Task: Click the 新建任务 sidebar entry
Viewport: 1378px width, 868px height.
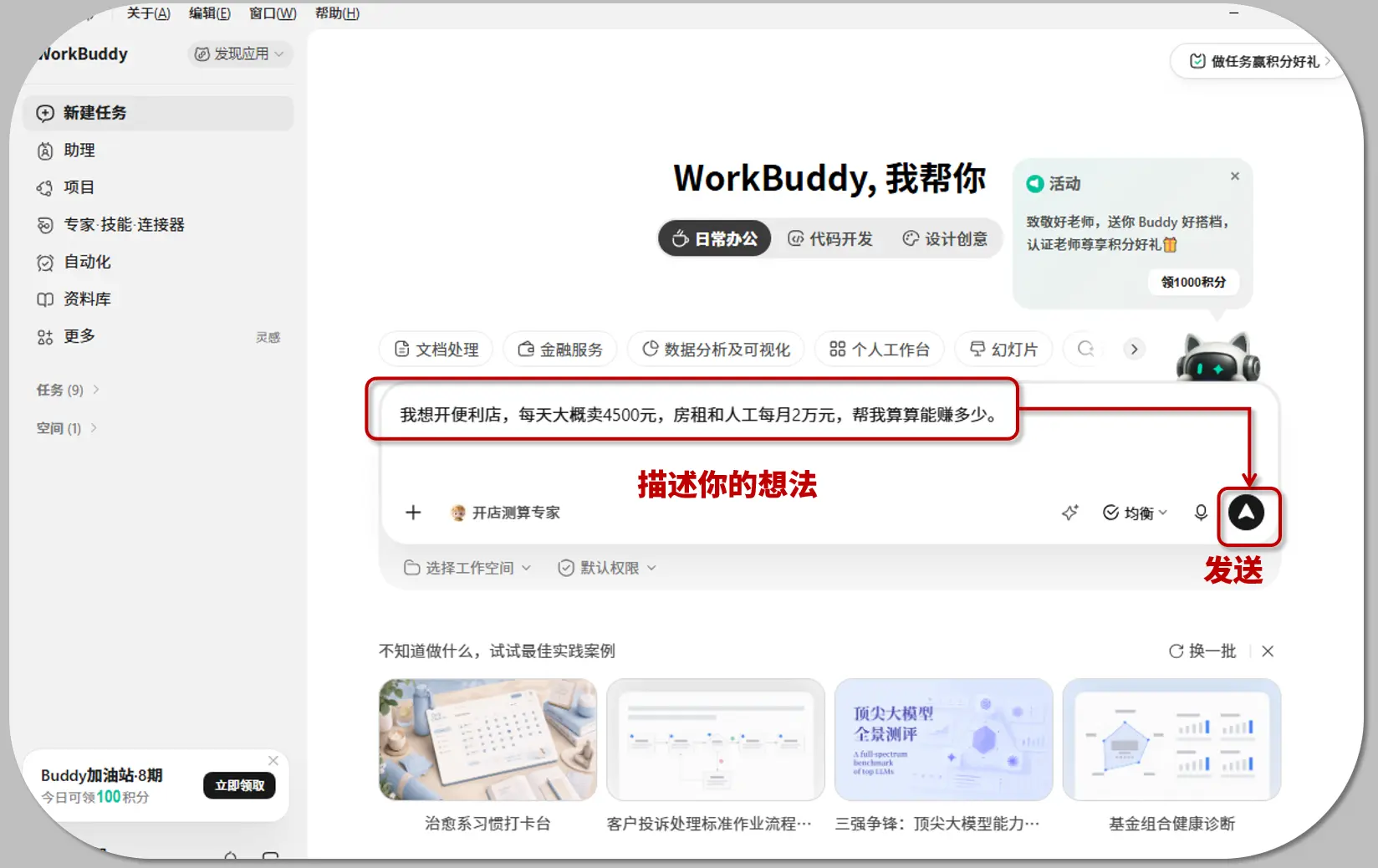Action: coord(159,113)
